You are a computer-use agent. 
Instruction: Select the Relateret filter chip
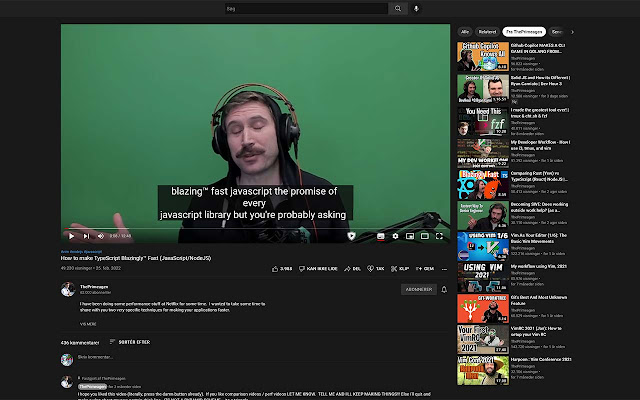(487, 31)
